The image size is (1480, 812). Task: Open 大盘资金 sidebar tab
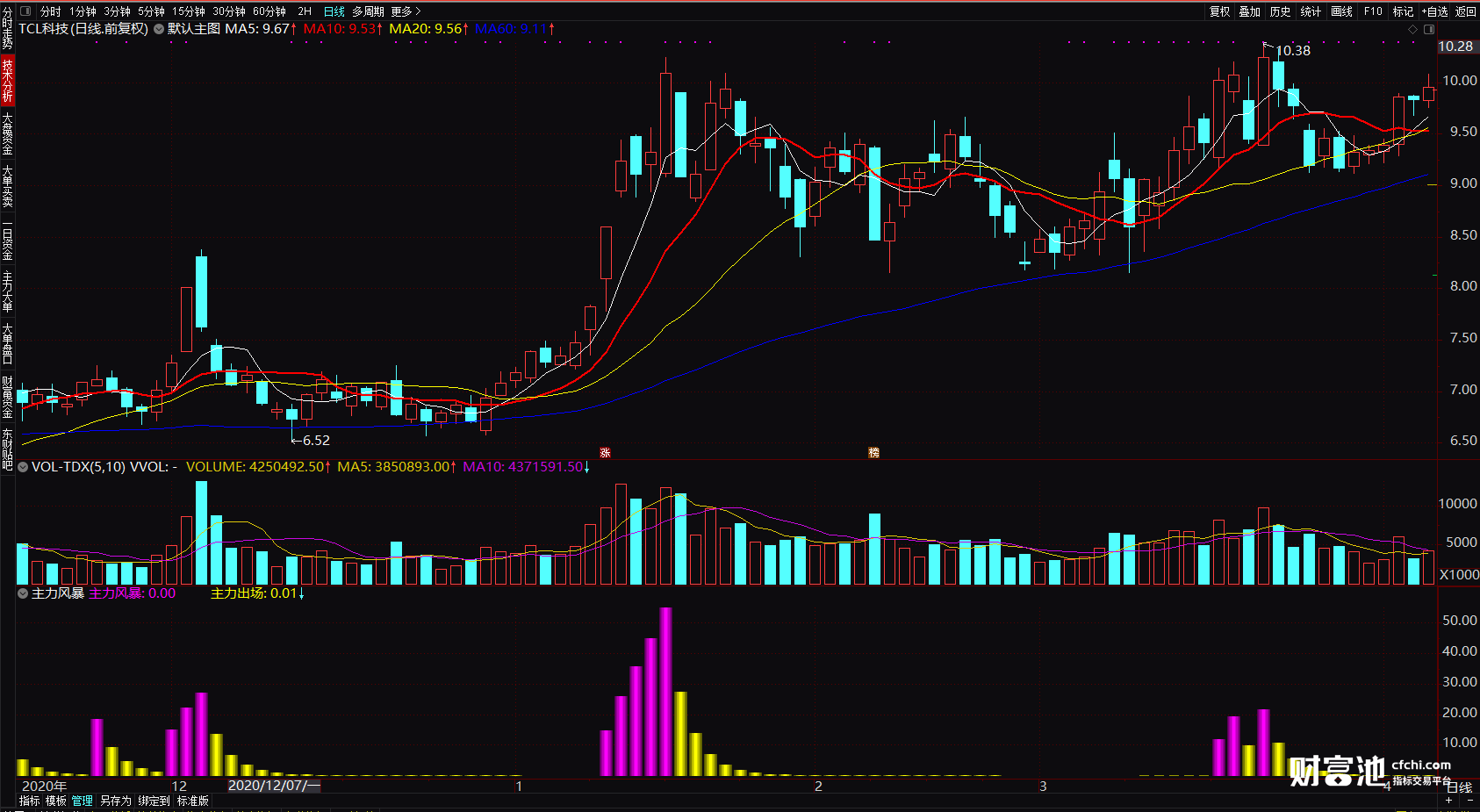click(7, 133)
